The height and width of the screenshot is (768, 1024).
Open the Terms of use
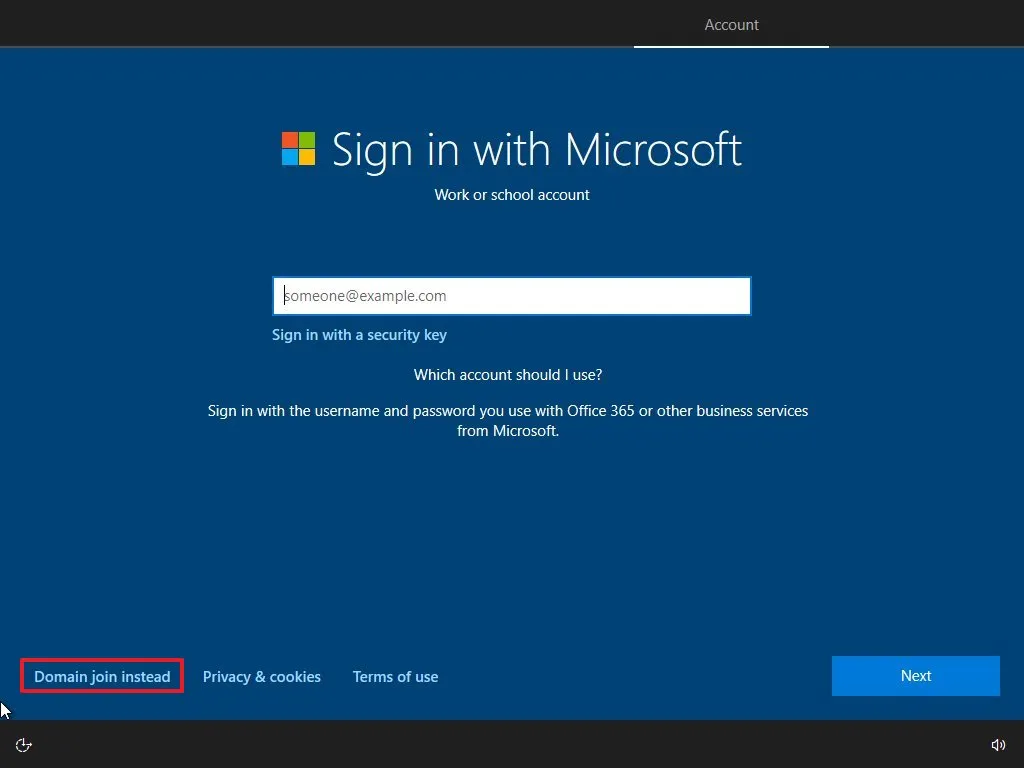pos(395,676)
